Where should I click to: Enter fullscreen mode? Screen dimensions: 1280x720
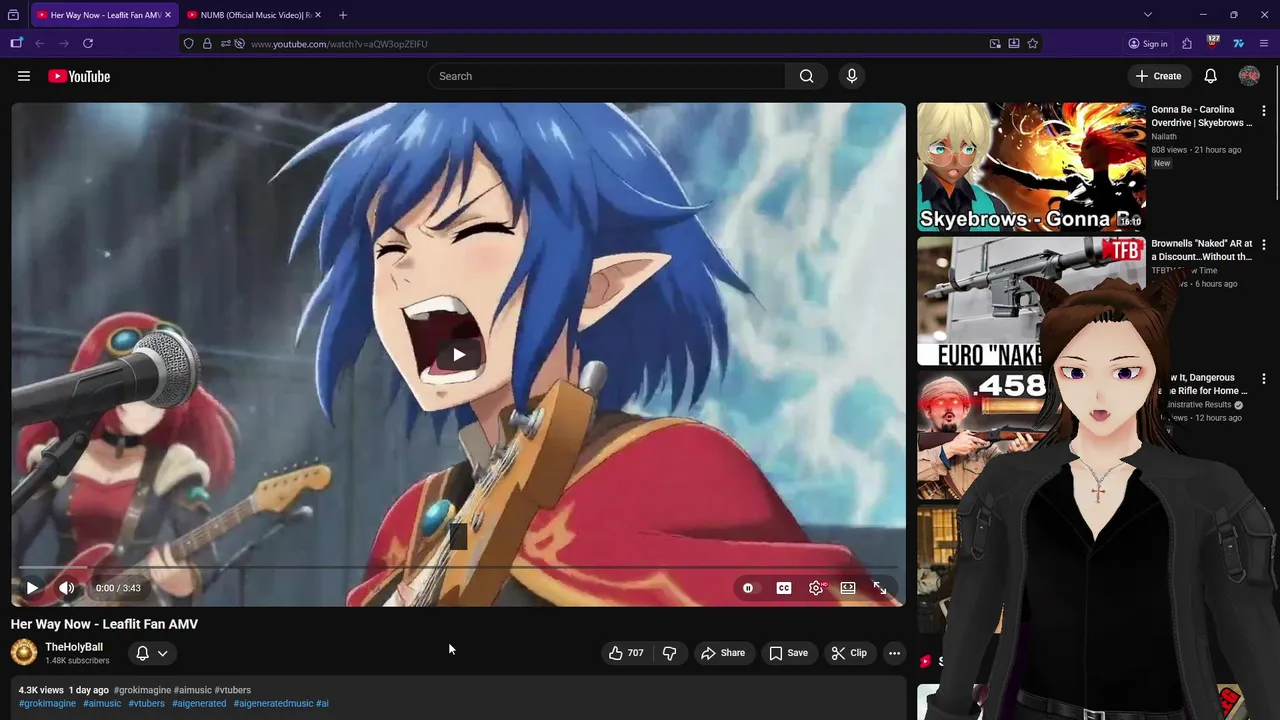click(x=880, y=588)
